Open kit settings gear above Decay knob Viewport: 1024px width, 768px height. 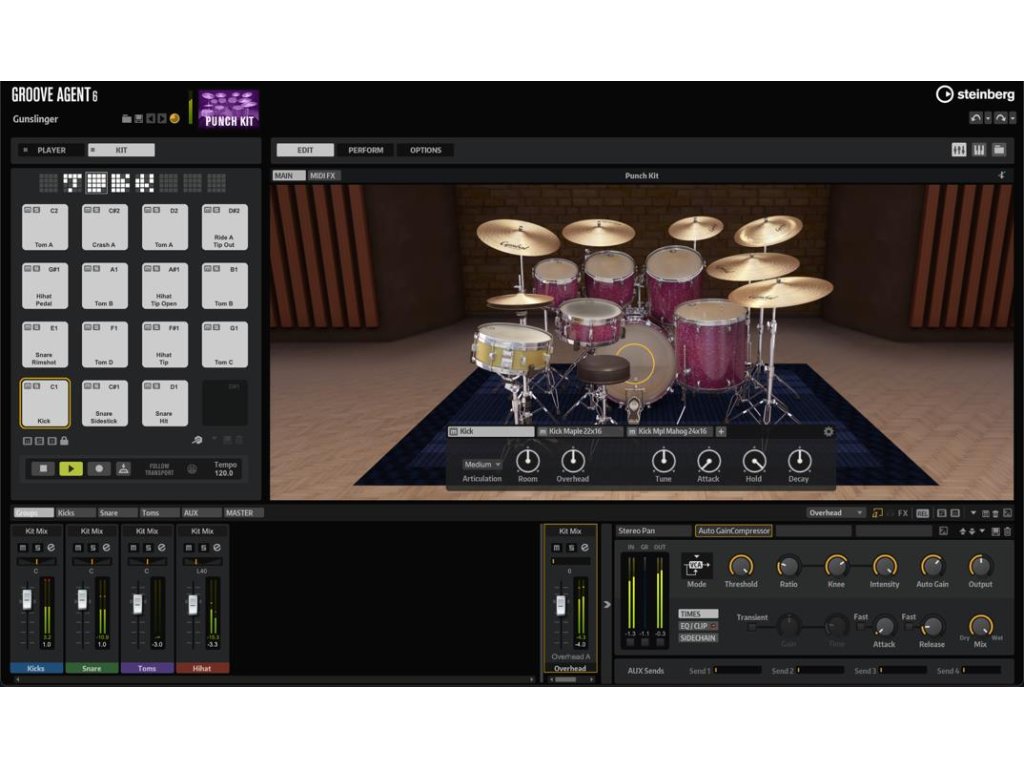(828, 432)
